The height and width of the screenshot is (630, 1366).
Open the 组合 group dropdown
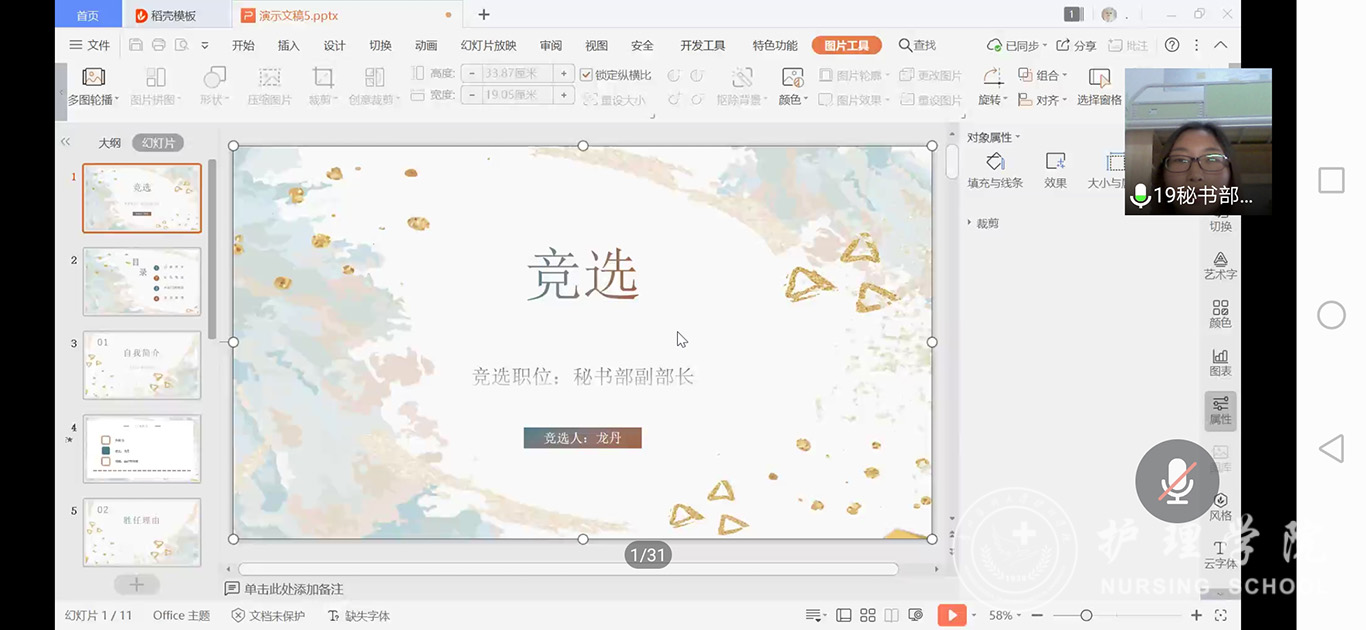(1042, 75)
